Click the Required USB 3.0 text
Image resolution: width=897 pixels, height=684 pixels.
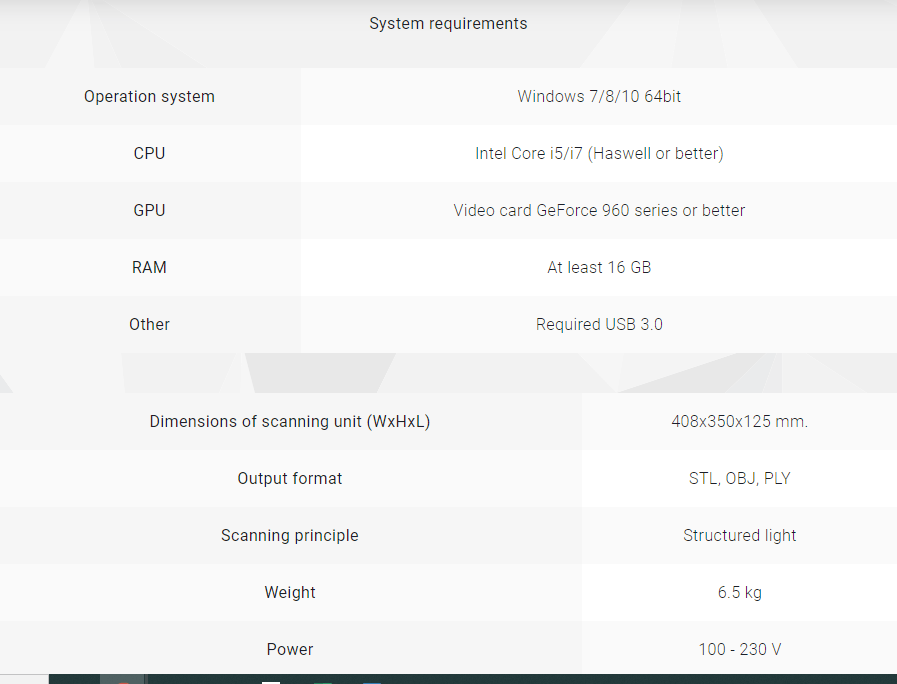(599, 324)
